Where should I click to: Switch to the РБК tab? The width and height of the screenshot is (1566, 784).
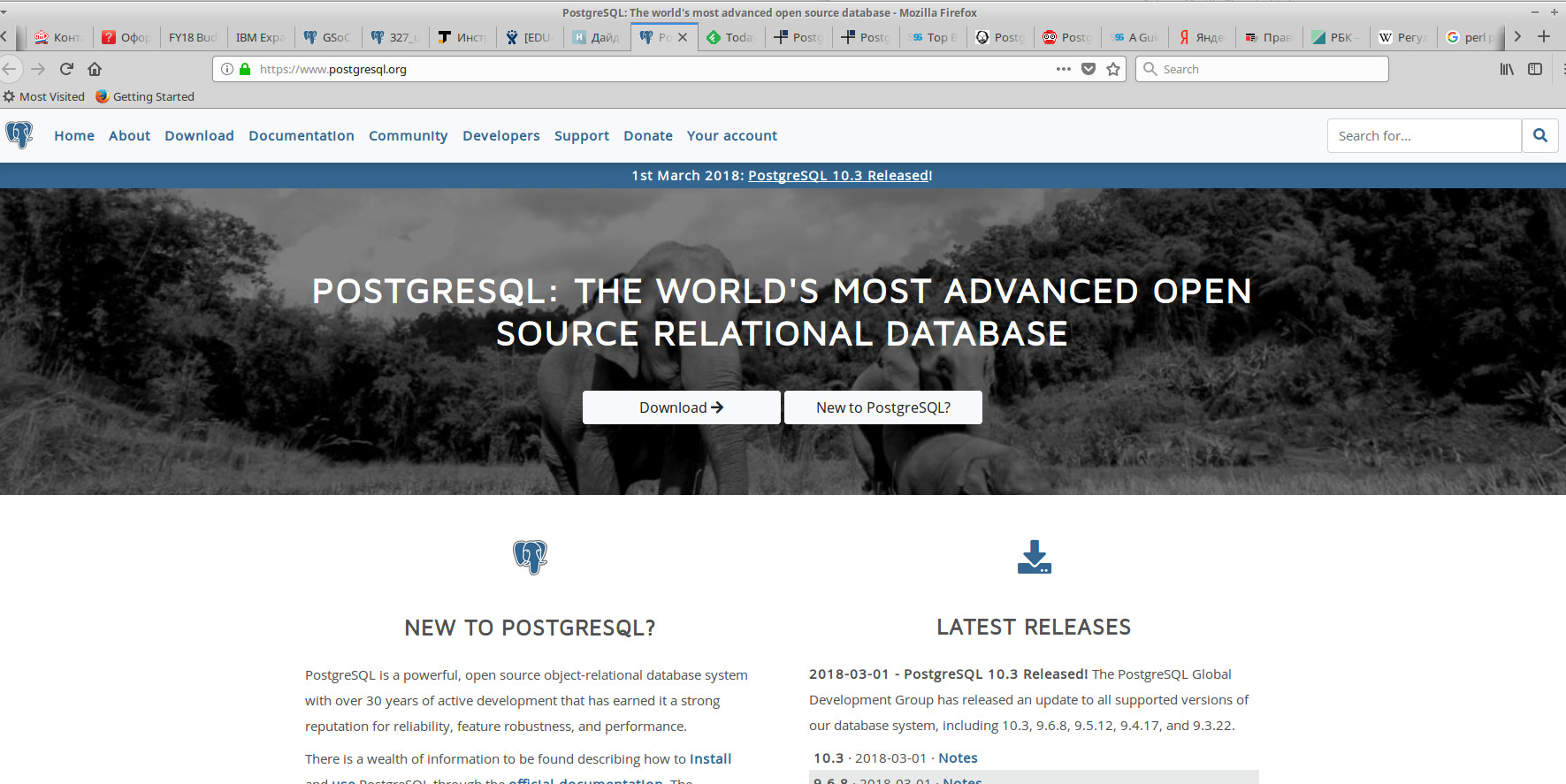[x=1336, y=37]
